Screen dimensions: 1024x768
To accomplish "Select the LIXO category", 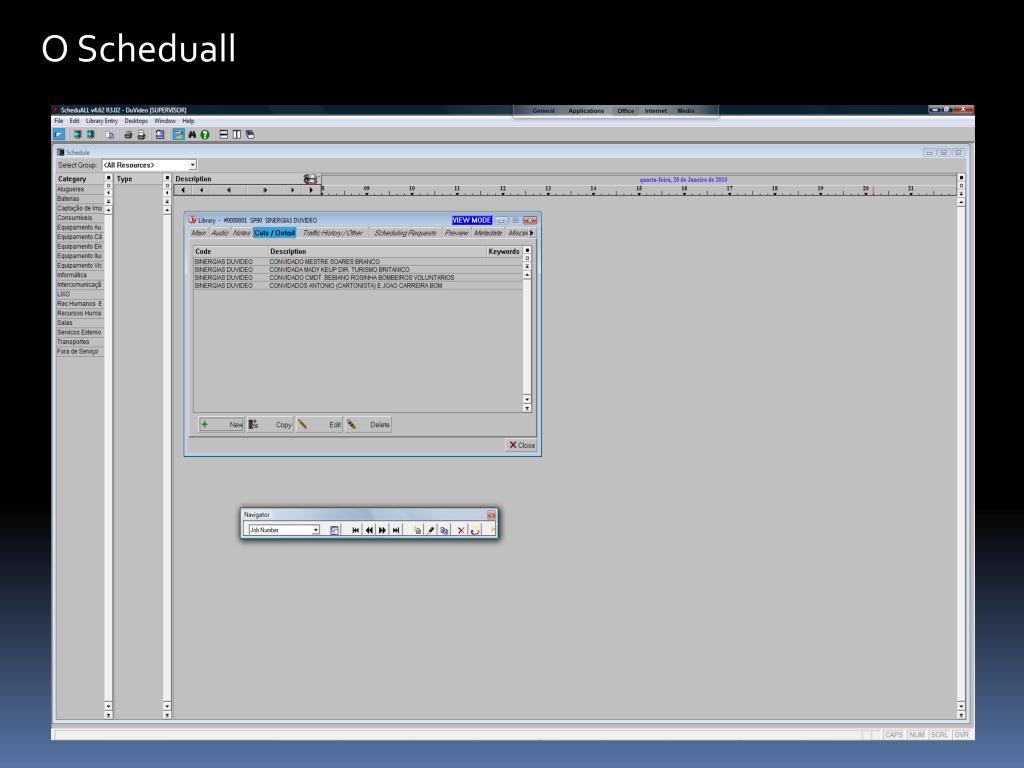I will pos(80,294).
